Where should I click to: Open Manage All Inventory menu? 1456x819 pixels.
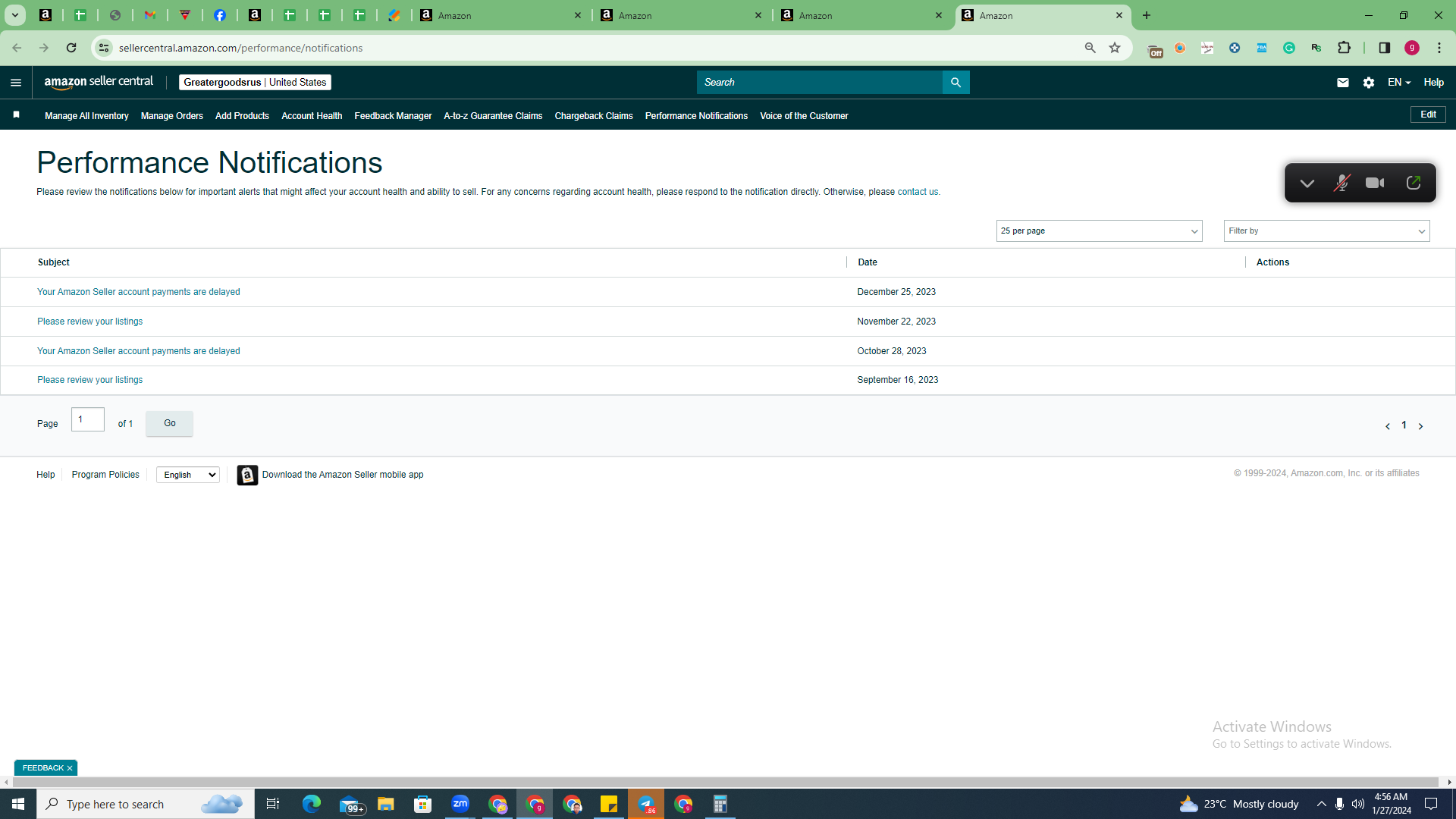point(86,116)
